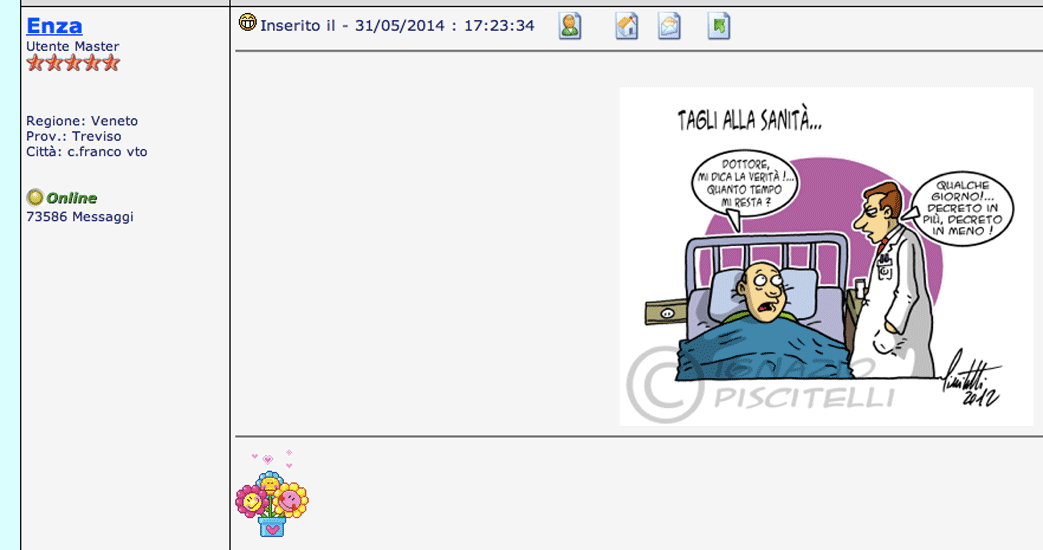Select the text 'Prov.: Treviso'
The width and height of the screenshot is (1043, 550).
point(74,136)
